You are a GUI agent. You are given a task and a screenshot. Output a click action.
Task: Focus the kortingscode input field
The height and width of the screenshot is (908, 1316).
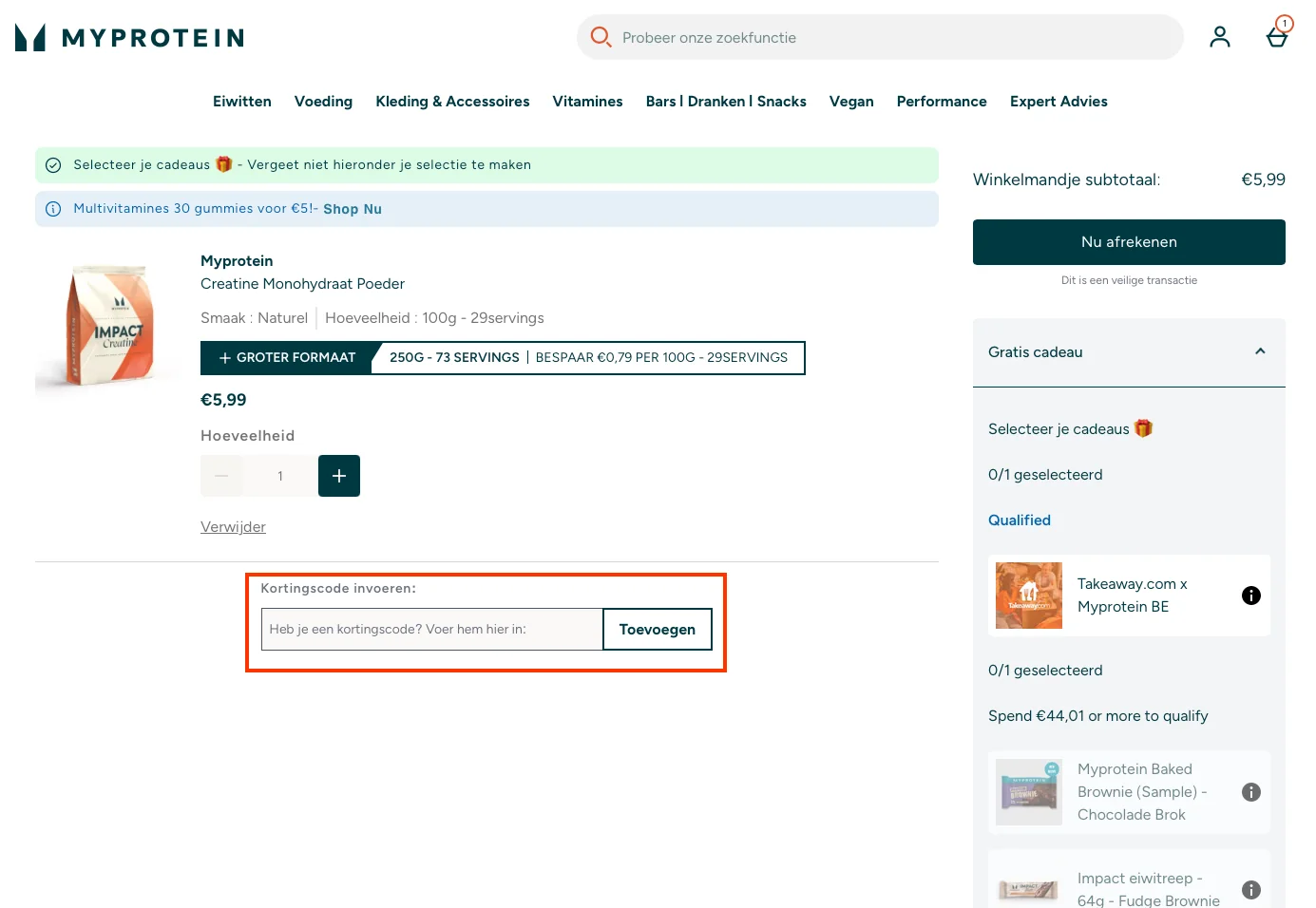pos(431,630)
